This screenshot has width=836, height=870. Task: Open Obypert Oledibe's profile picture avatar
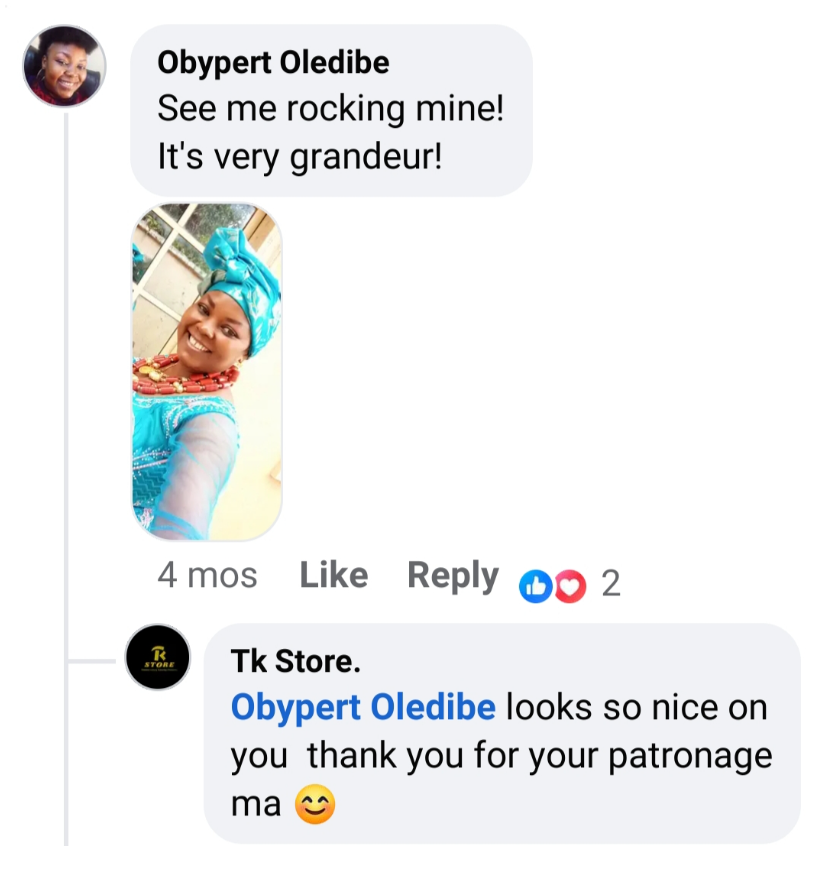(64, 66)
